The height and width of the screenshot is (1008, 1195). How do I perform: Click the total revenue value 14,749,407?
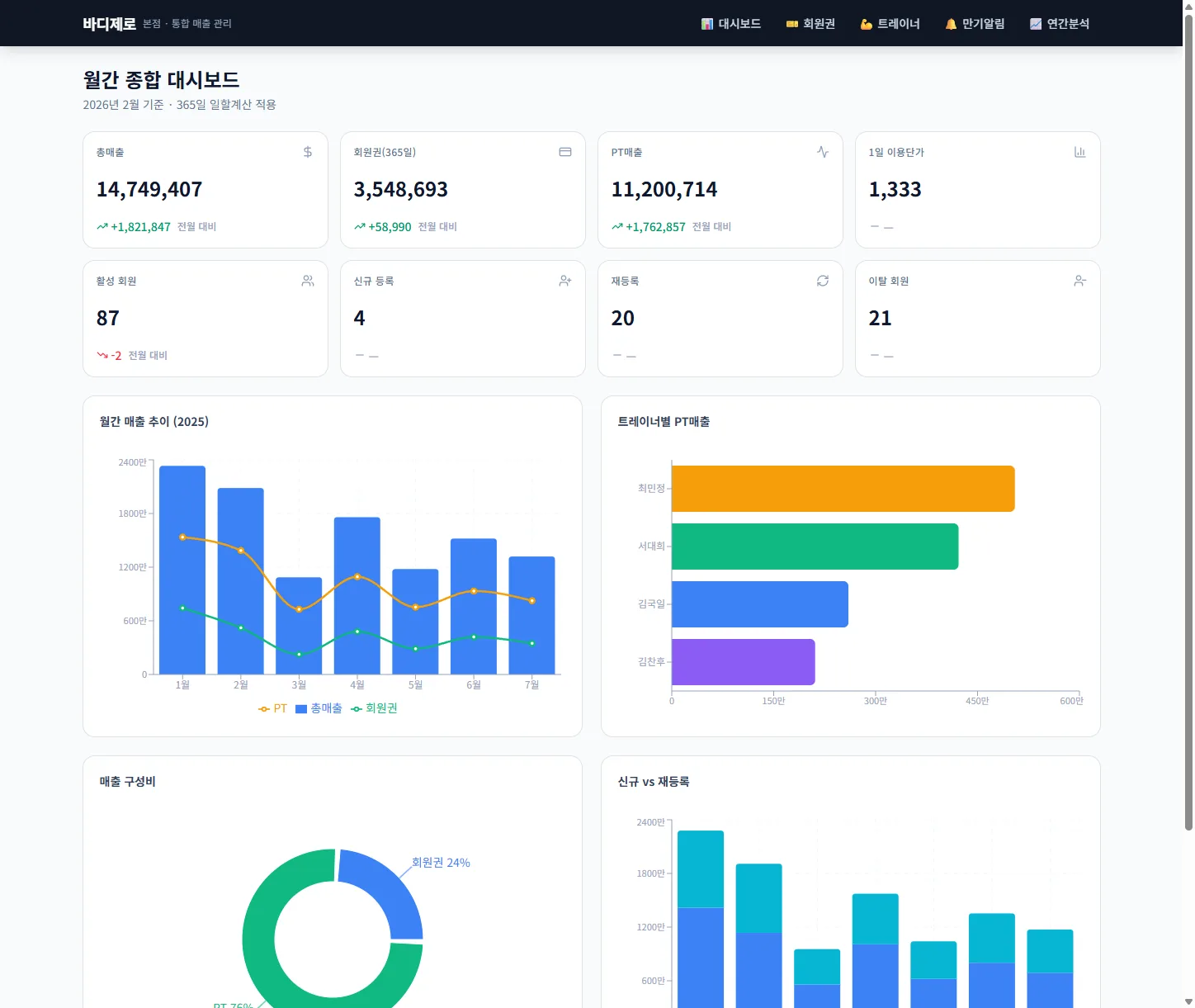[x=149, y=190]
